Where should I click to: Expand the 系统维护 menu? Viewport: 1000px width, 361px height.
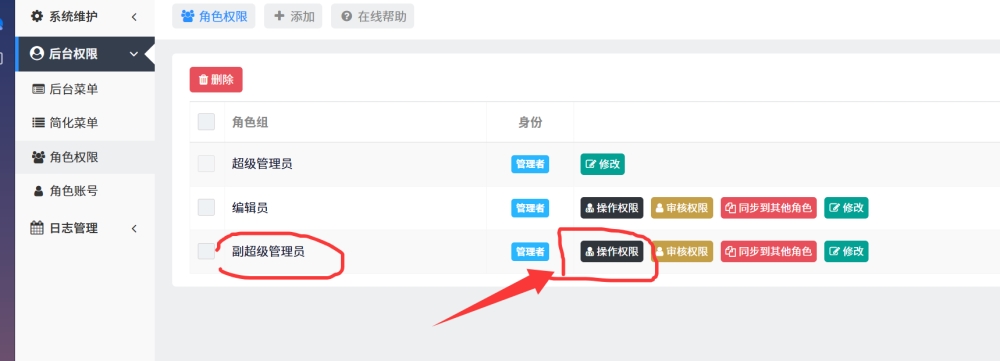click(85, 17)
